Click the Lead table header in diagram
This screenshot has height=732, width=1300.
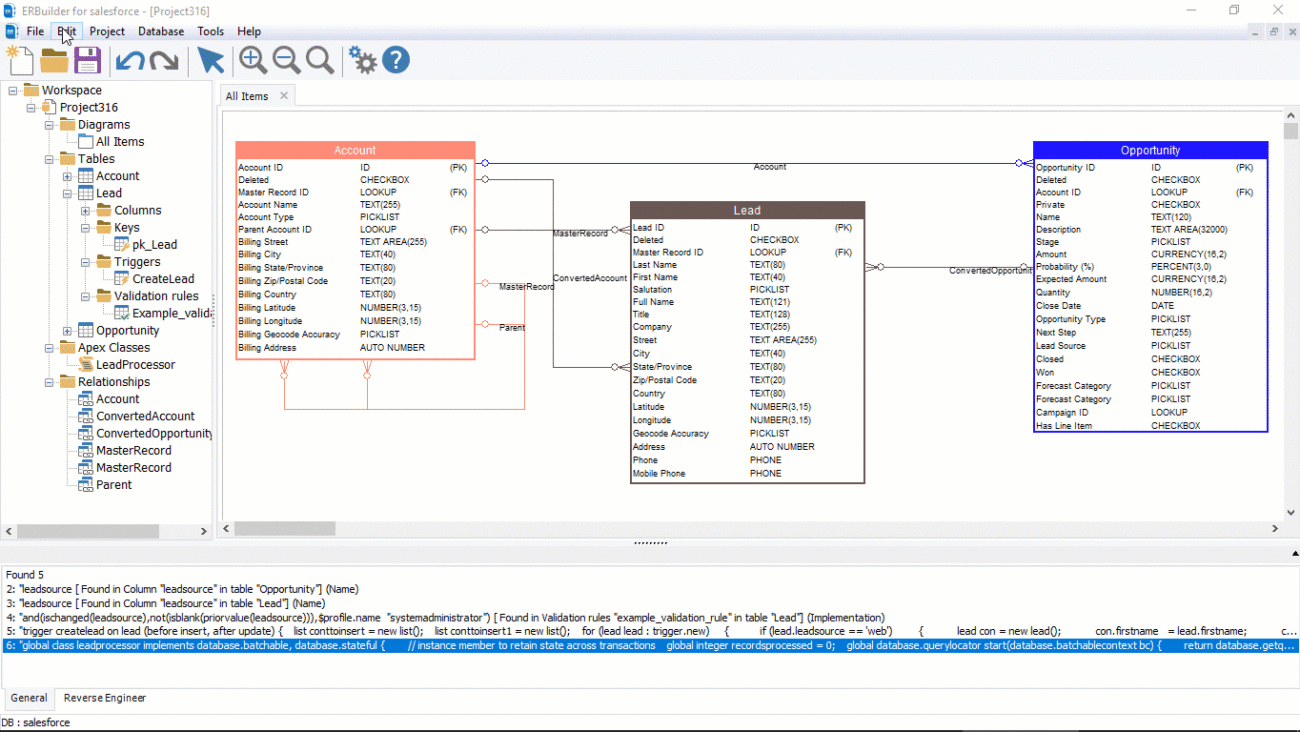(x=747, y=210)
